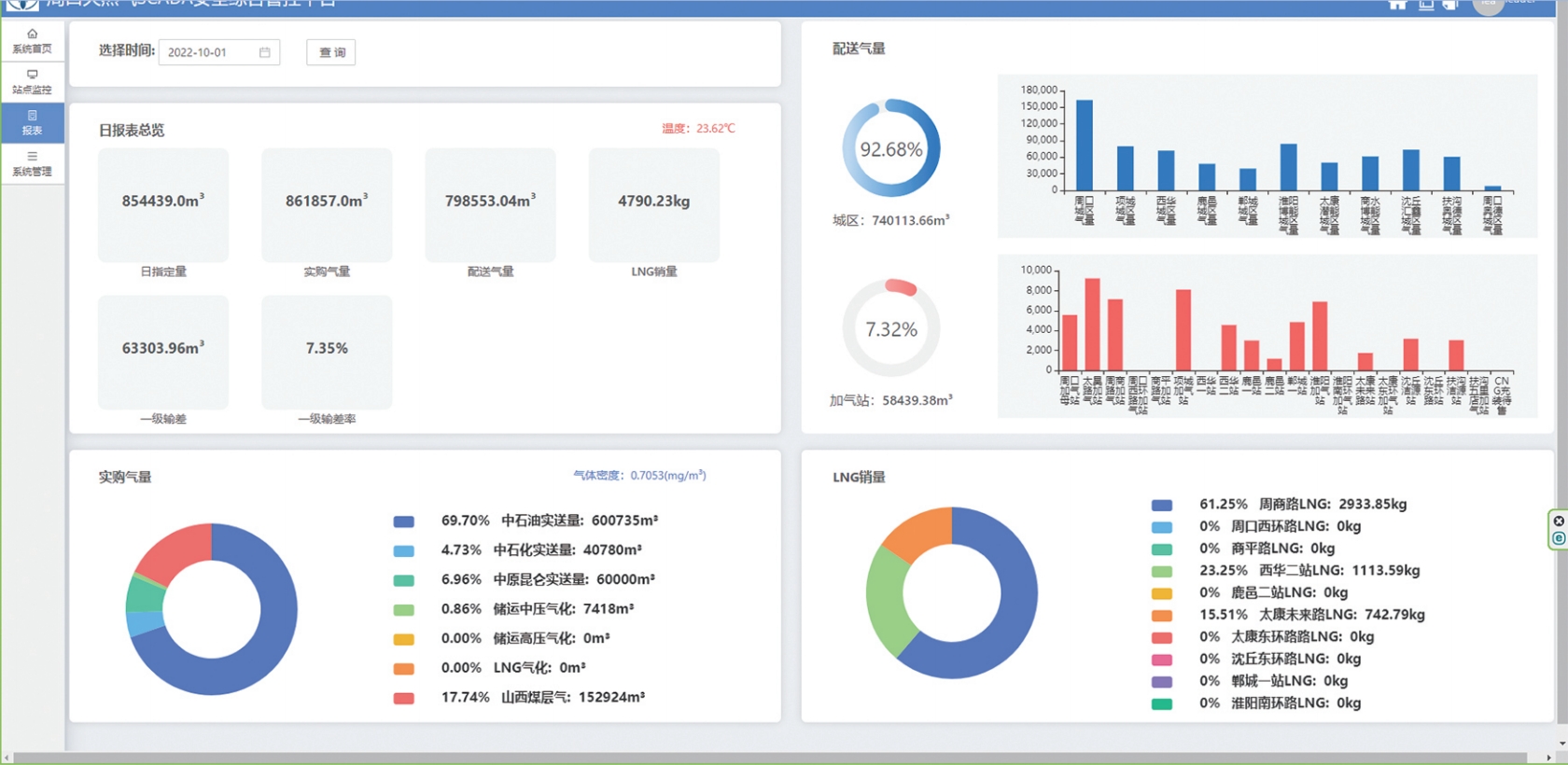Screen dimensions: 1568x765
Task: Toggle 中原昆仑实送量 legend swatch
Action: pos(403,580)
